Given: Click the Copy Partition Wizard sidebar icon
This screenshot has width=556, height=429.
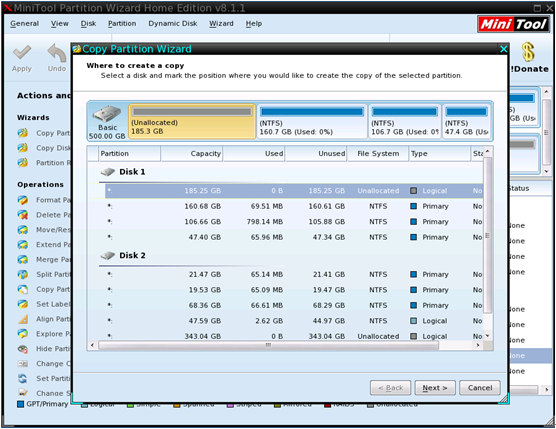Looking at the screenshot, I should tap(23, 133).
